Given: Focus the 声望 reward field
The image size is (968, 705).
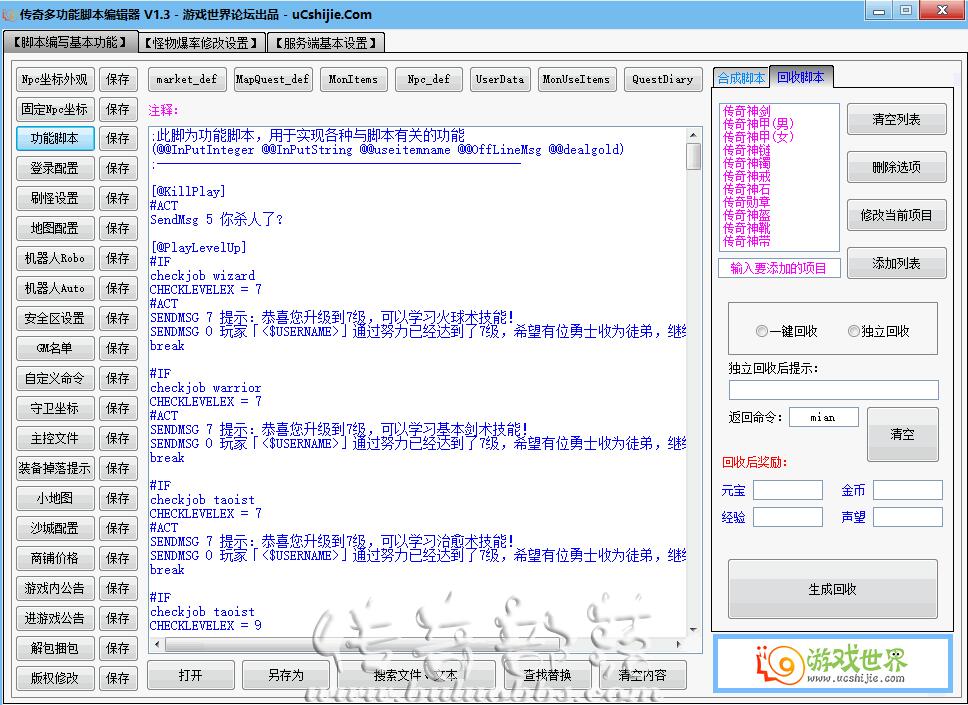Looking at the screenshot, I should (908, 517).
